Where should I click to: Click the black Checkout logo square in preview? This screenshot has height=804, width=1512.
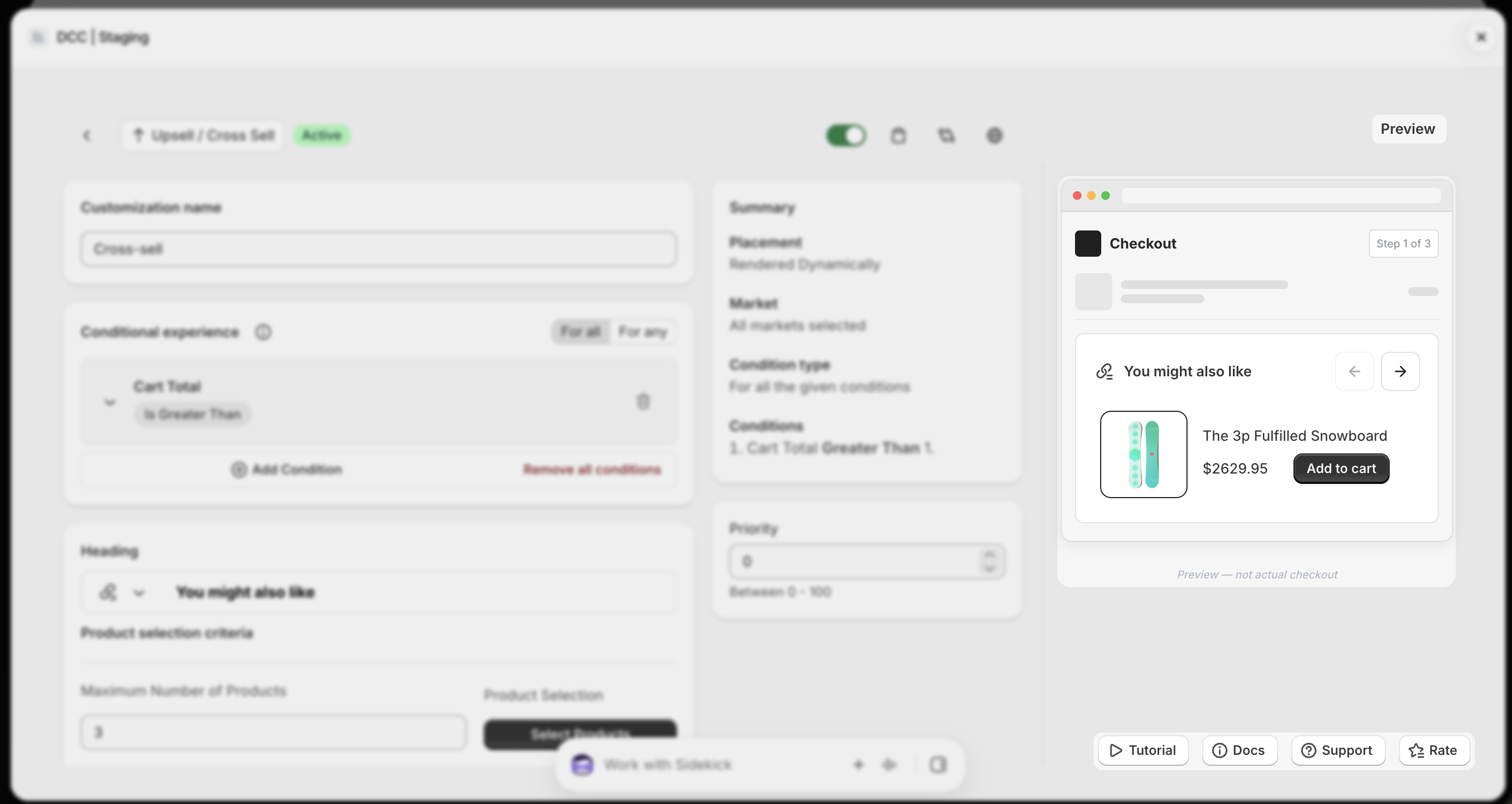pos(1088,244)
